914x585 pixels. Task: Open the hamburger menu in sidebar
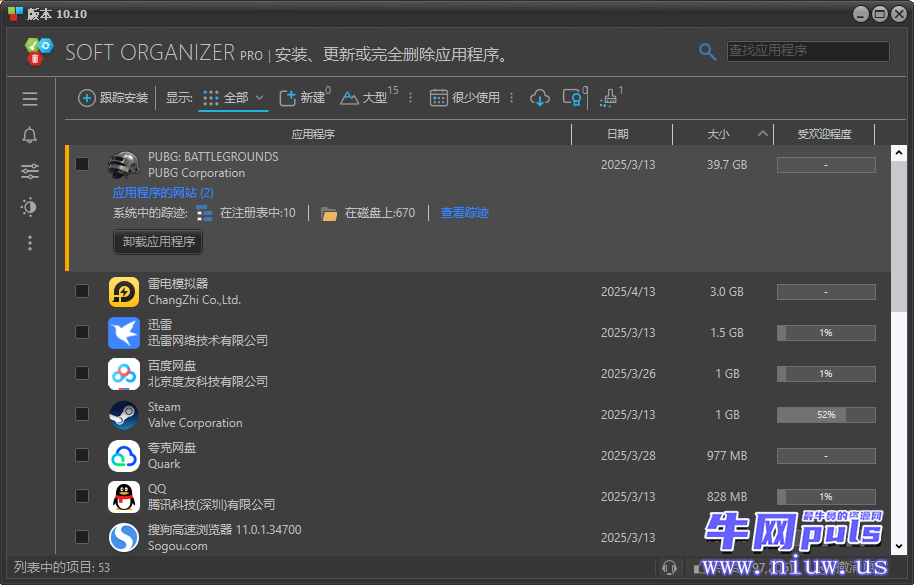pyautogui.click(x=30, y=98)
